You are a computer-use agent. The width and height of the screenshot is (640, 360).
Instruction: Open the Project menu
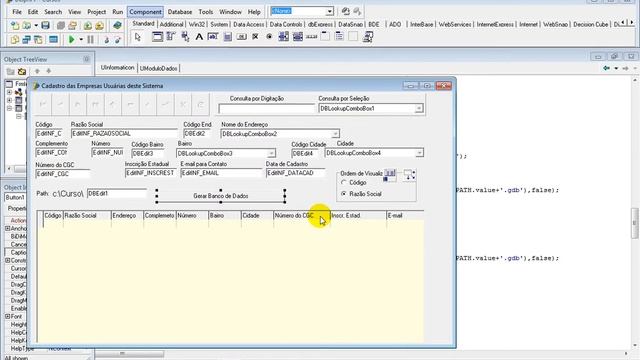point(96,12)
